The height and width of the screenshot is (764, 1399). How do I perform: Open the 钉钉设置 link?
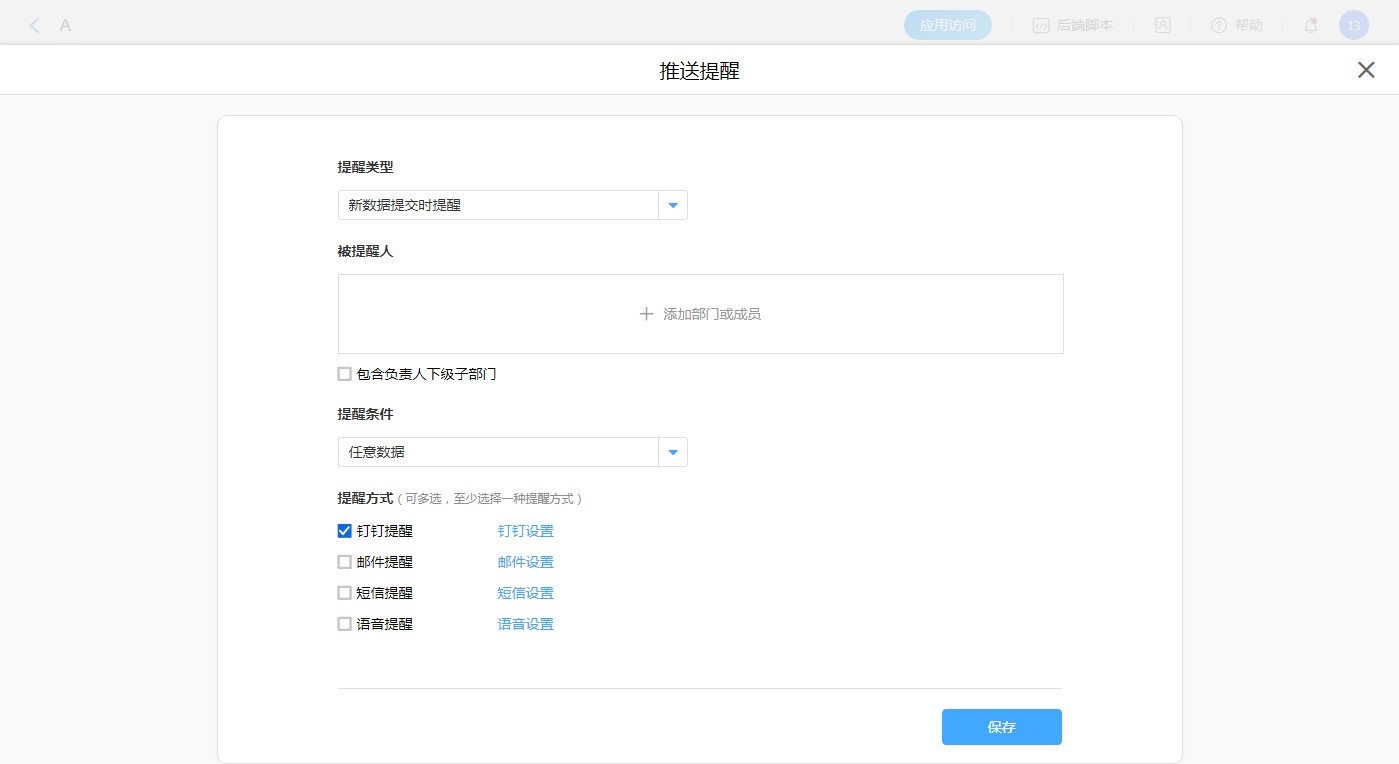(525, 531)
